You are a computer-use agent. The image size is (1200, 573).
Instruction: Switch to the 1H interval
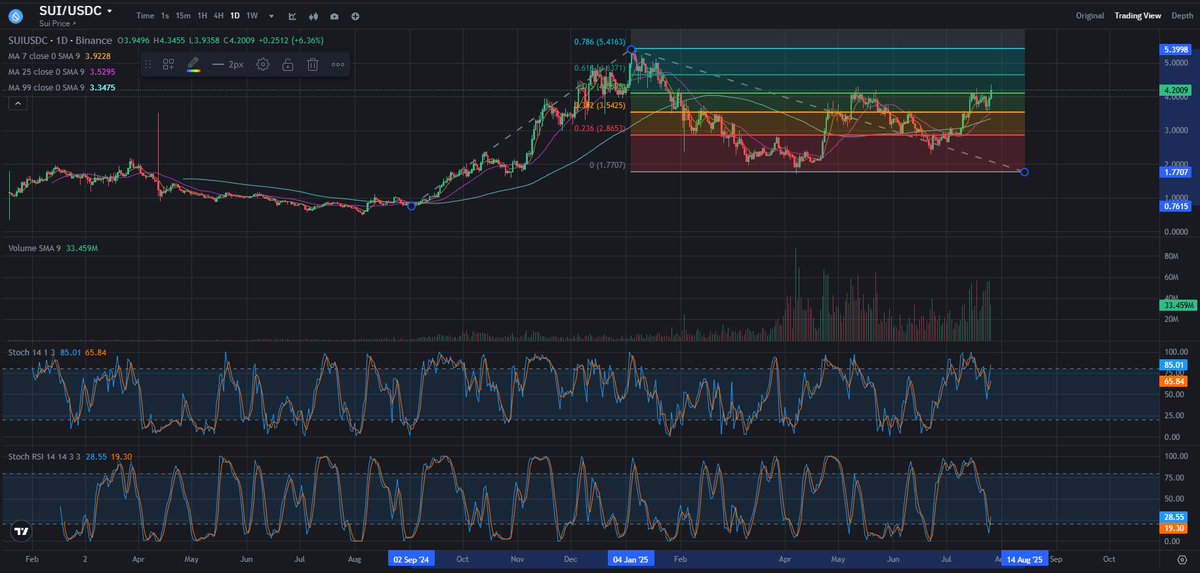pyautogui.click(x=203, y=16)
